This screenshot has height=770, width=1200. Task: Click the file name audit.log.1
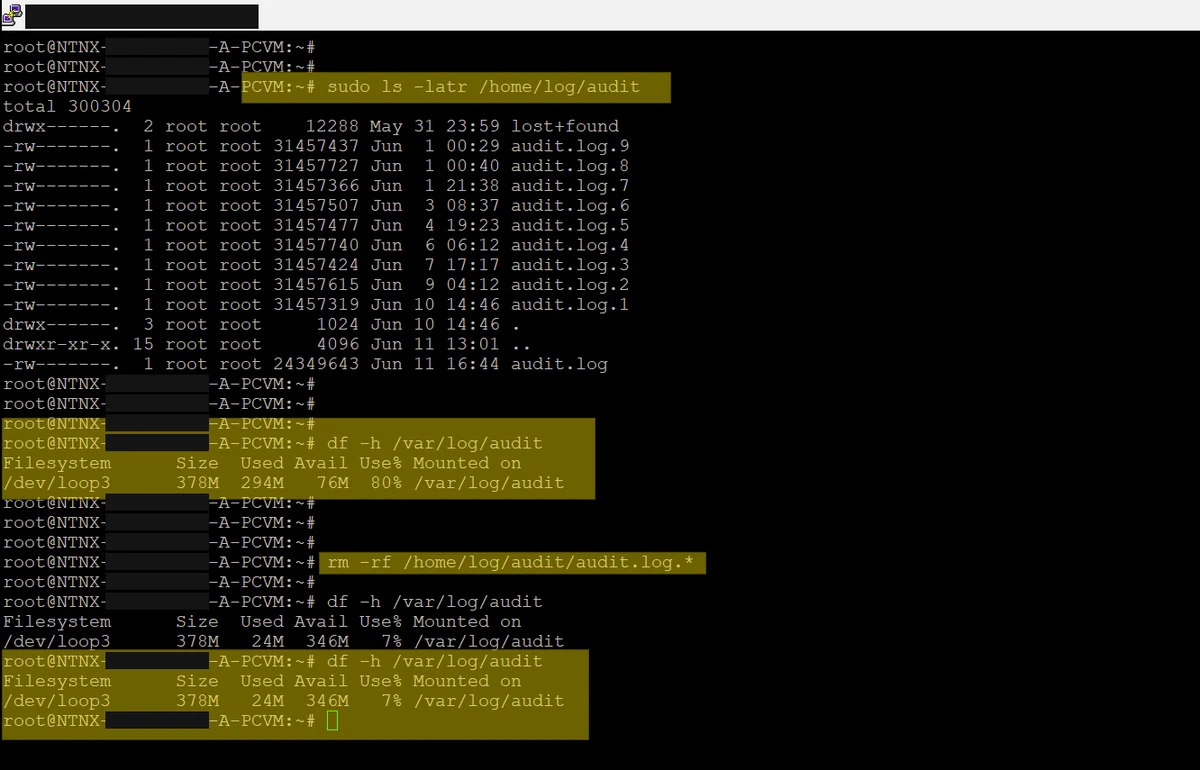tap(570, 305)
